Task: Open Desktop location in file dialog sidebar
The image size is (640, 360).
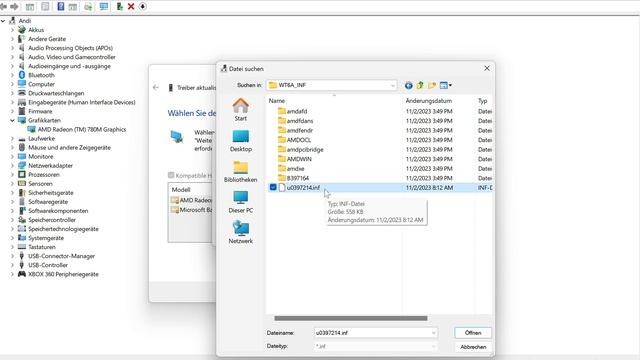Action: 240,141
